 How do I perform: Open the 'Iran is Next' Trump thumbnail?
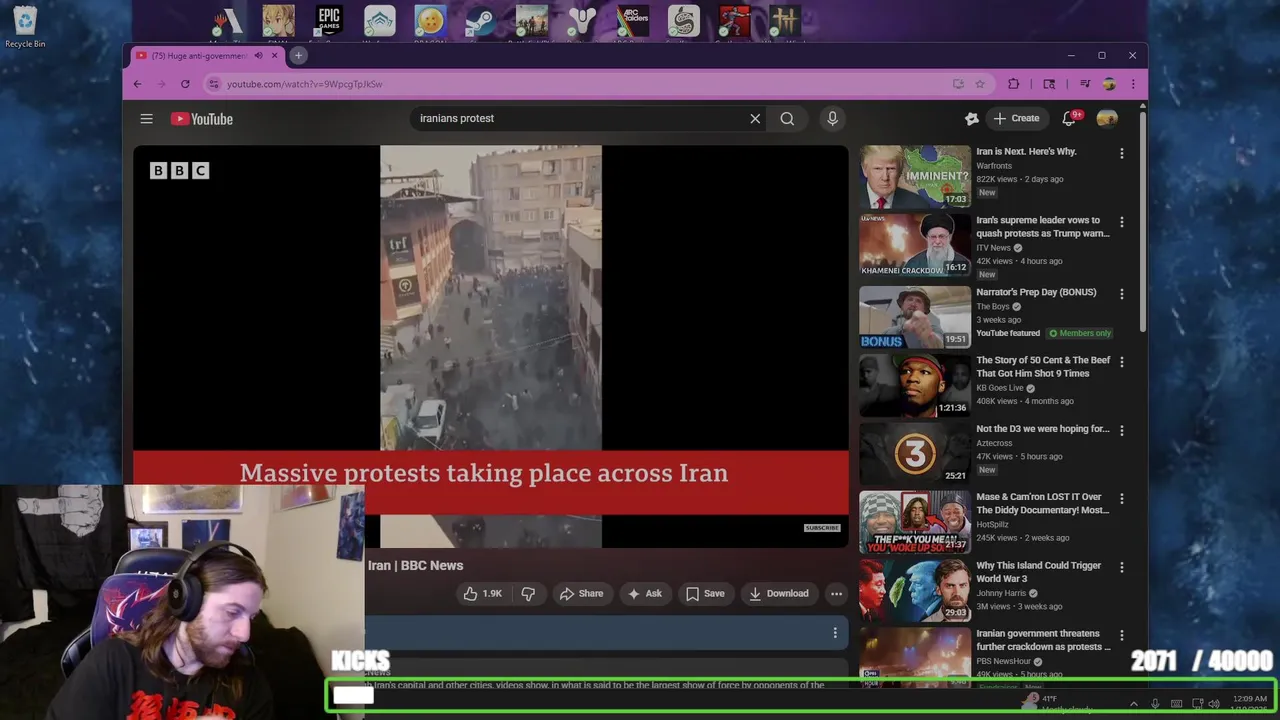tap(915, 177)
